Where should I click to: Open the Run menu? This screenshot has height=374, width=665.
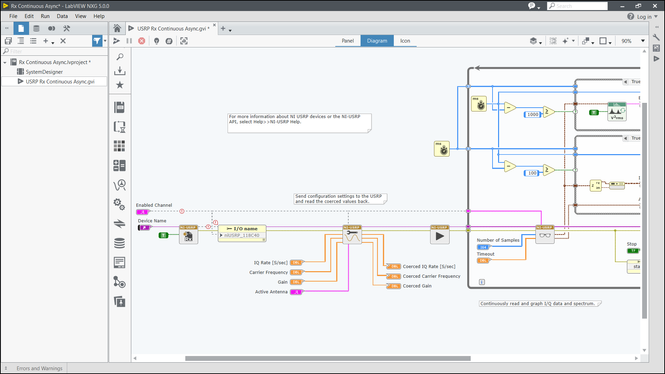45,16
